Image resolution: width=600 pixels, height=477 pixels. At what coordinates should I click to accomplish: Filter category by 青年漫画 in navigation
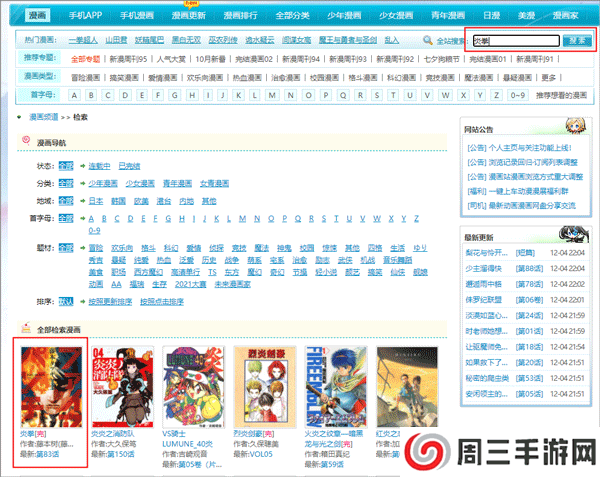tap(177, 184)
